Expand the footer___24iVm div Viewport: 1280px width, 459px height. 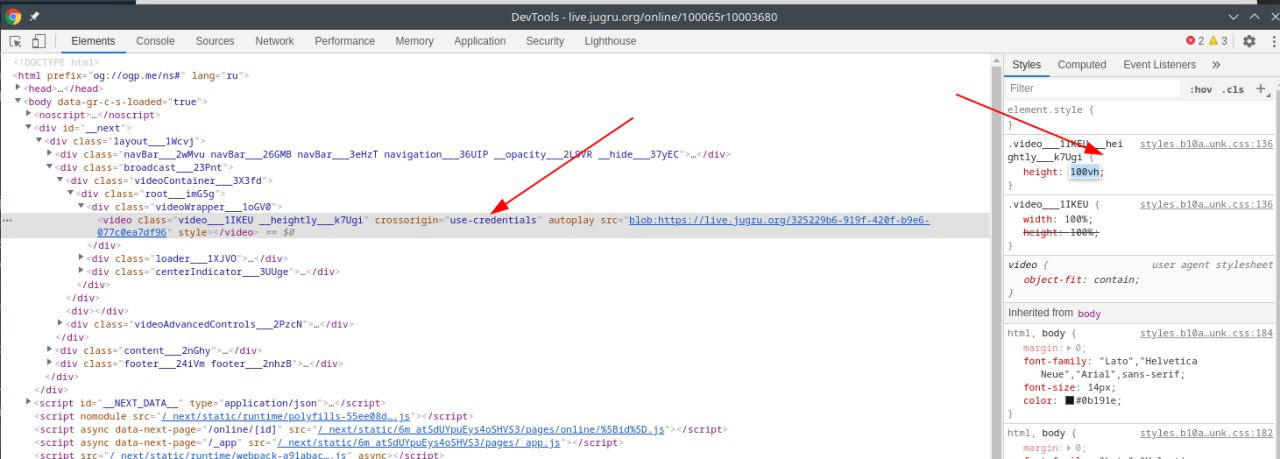50,364
